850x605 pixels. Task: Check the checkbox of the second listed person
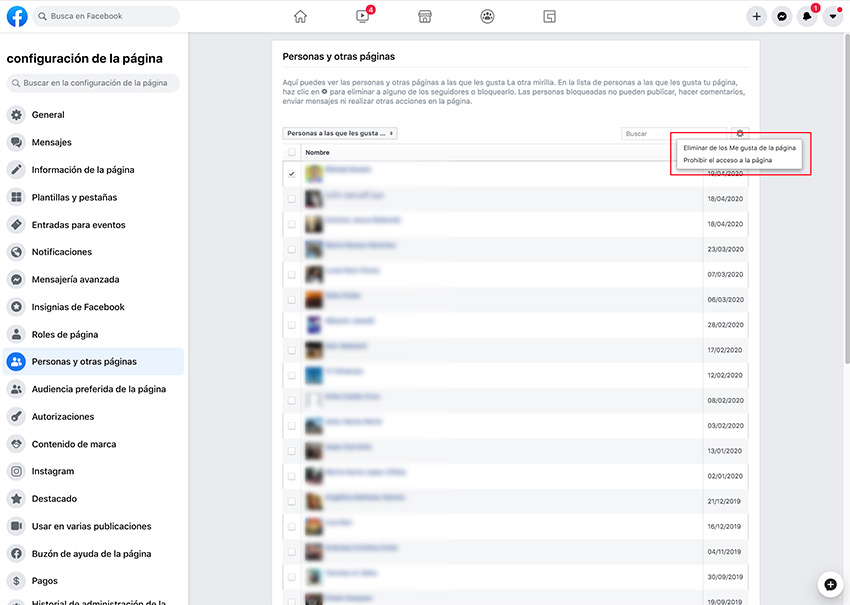tap(291, 198)
